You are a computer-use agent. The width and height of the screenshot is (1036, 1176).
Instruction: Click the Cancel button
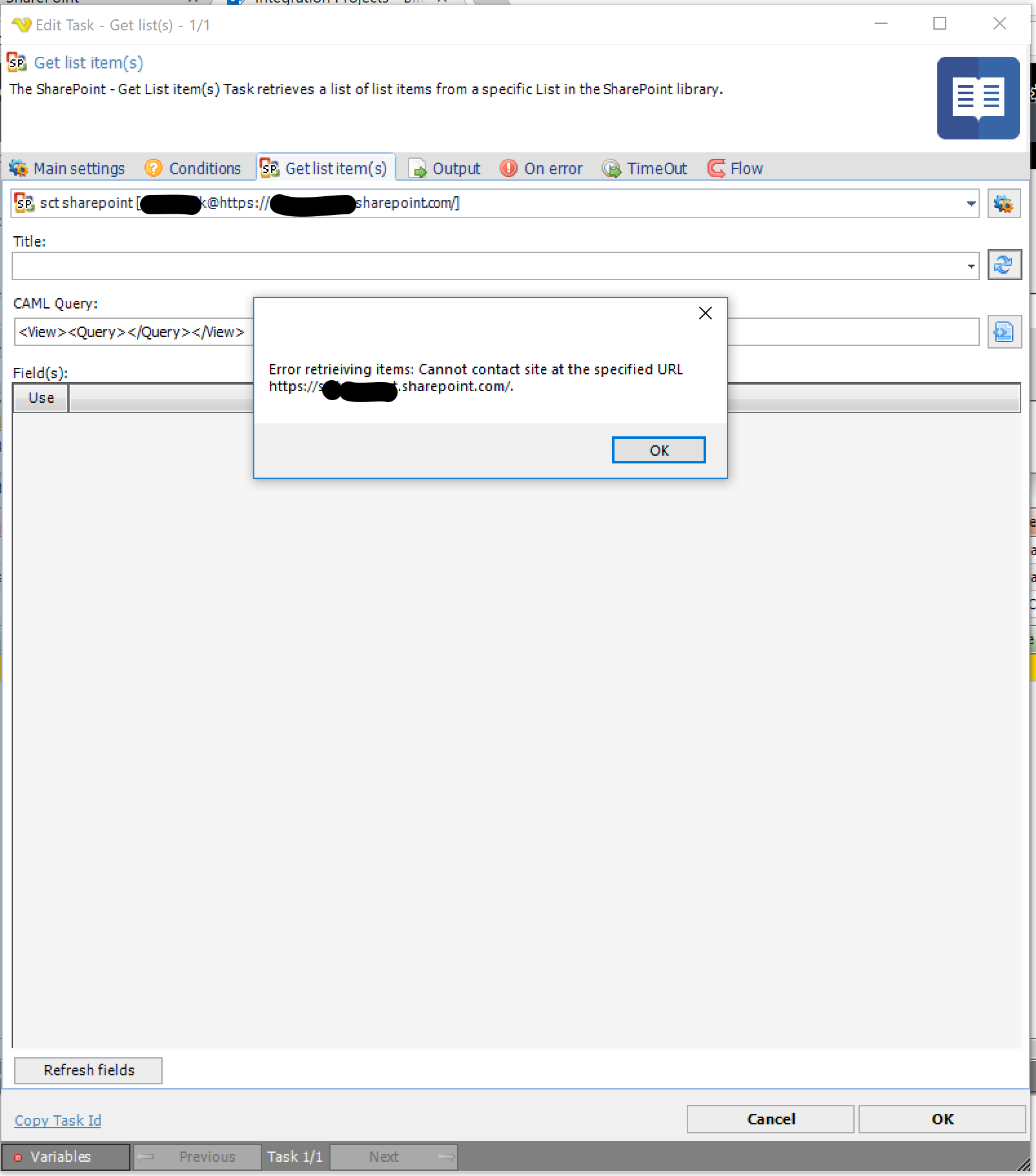770,1119
